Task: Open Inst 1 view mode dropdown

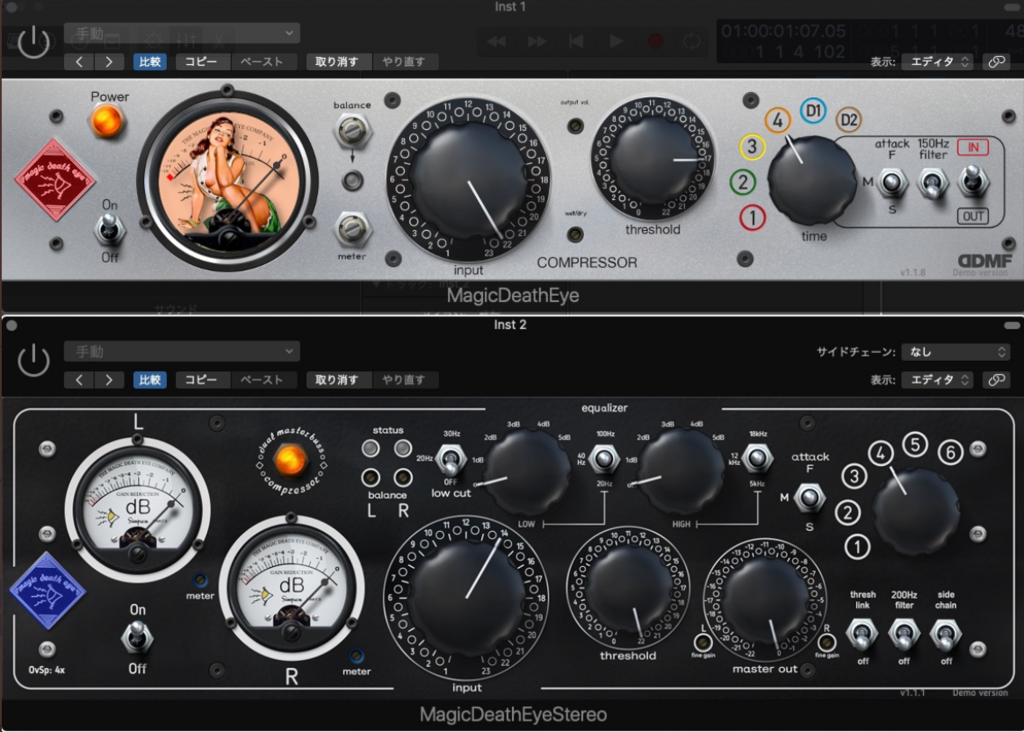Action: 937,62
